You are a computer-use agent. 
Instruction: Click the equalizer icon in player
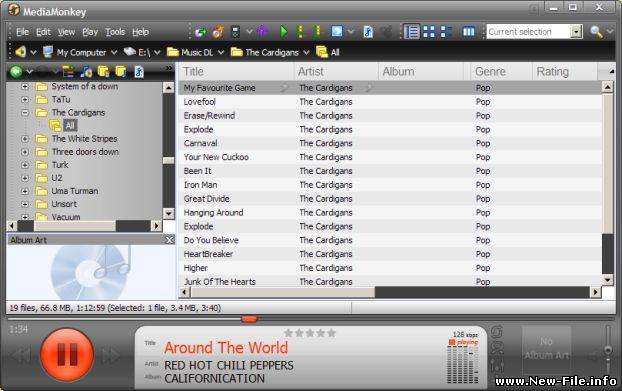[x=496, y=365]
